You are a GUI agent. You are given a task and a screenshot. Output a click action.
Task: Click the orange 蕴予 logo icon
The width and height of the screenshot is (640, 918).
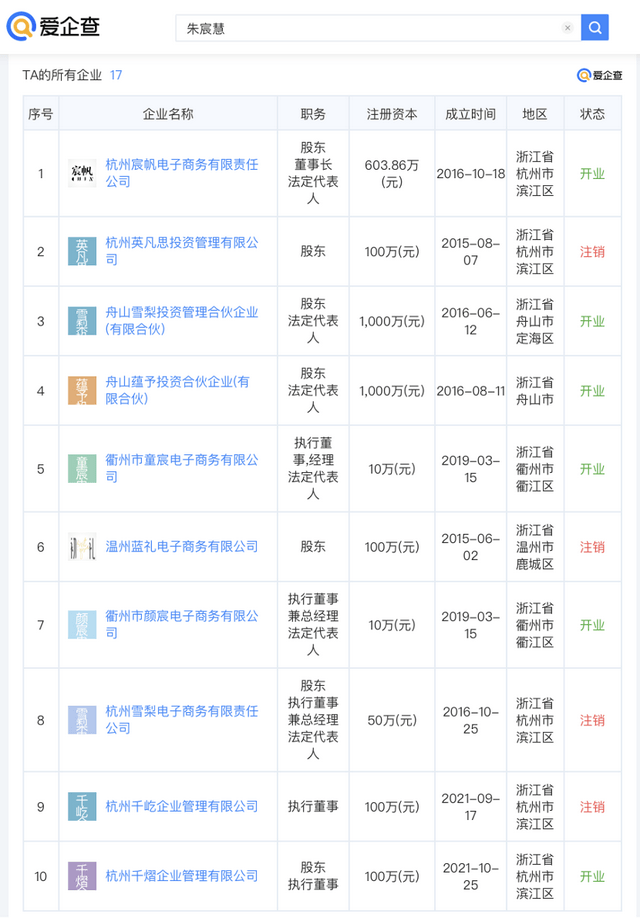pos(82,390)
